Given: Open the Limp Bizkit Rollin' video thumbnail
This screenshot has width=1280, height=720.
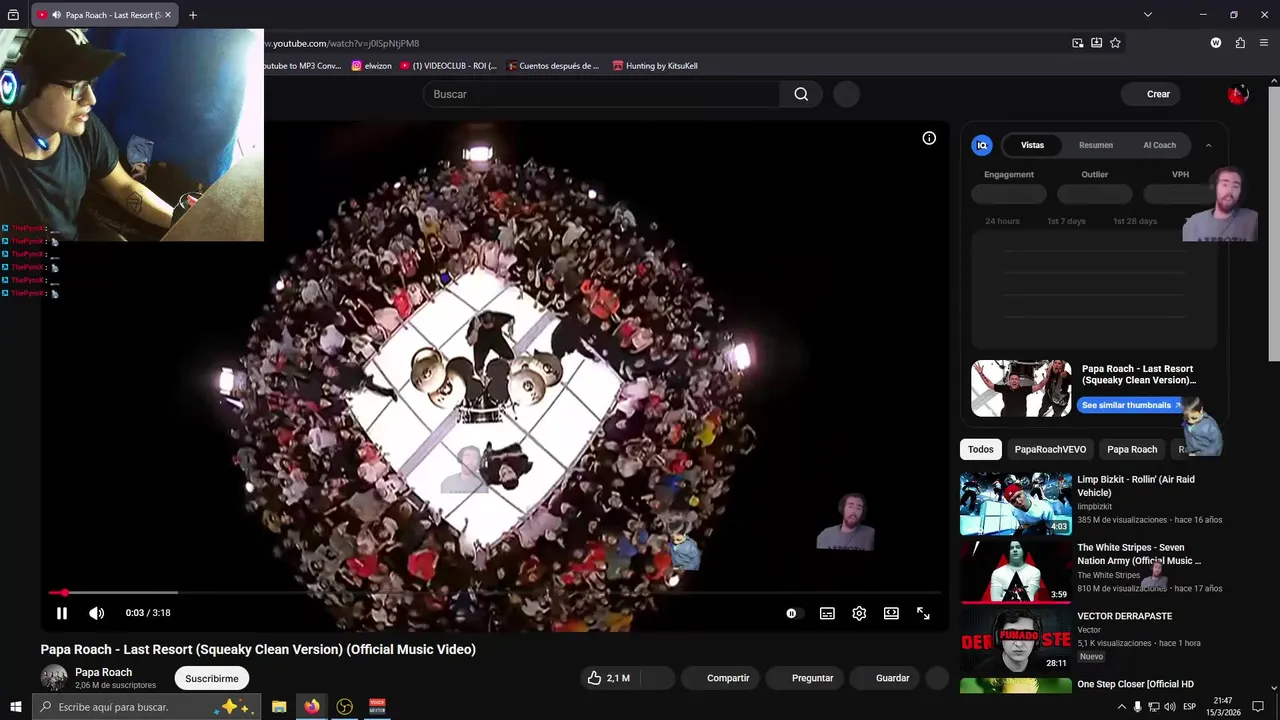Looking at the screenshot, I should 1016,504.
